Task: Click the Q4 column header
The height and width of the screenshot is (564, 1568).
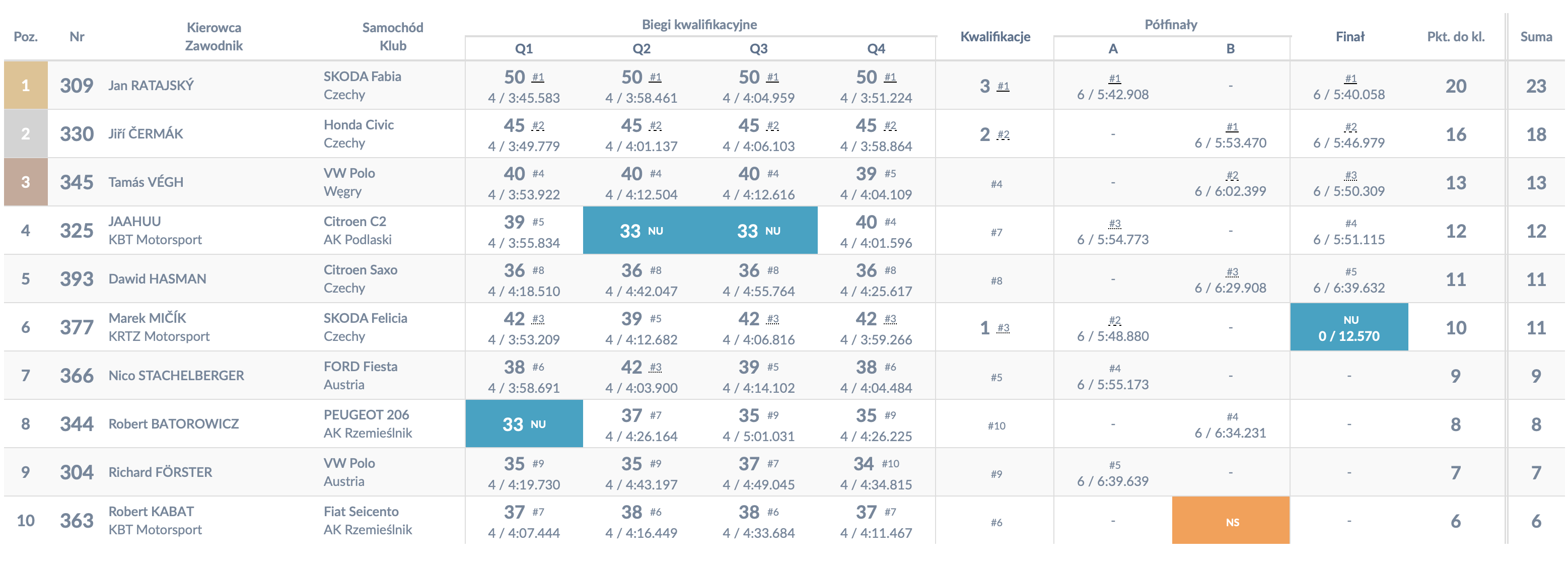Action: [875, 49]
